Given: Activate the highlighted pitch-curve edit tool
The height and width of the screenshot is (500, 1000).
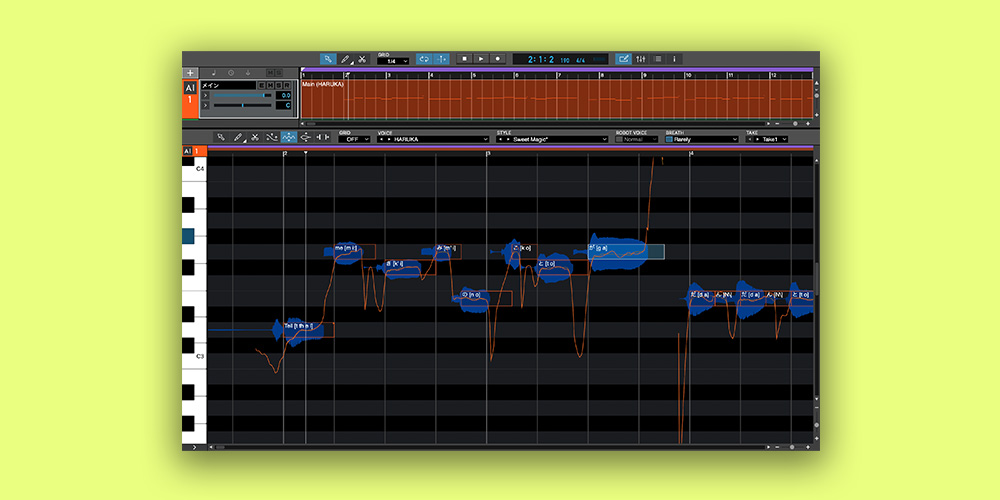Looking at the screenshot, I should coord(289,137).
